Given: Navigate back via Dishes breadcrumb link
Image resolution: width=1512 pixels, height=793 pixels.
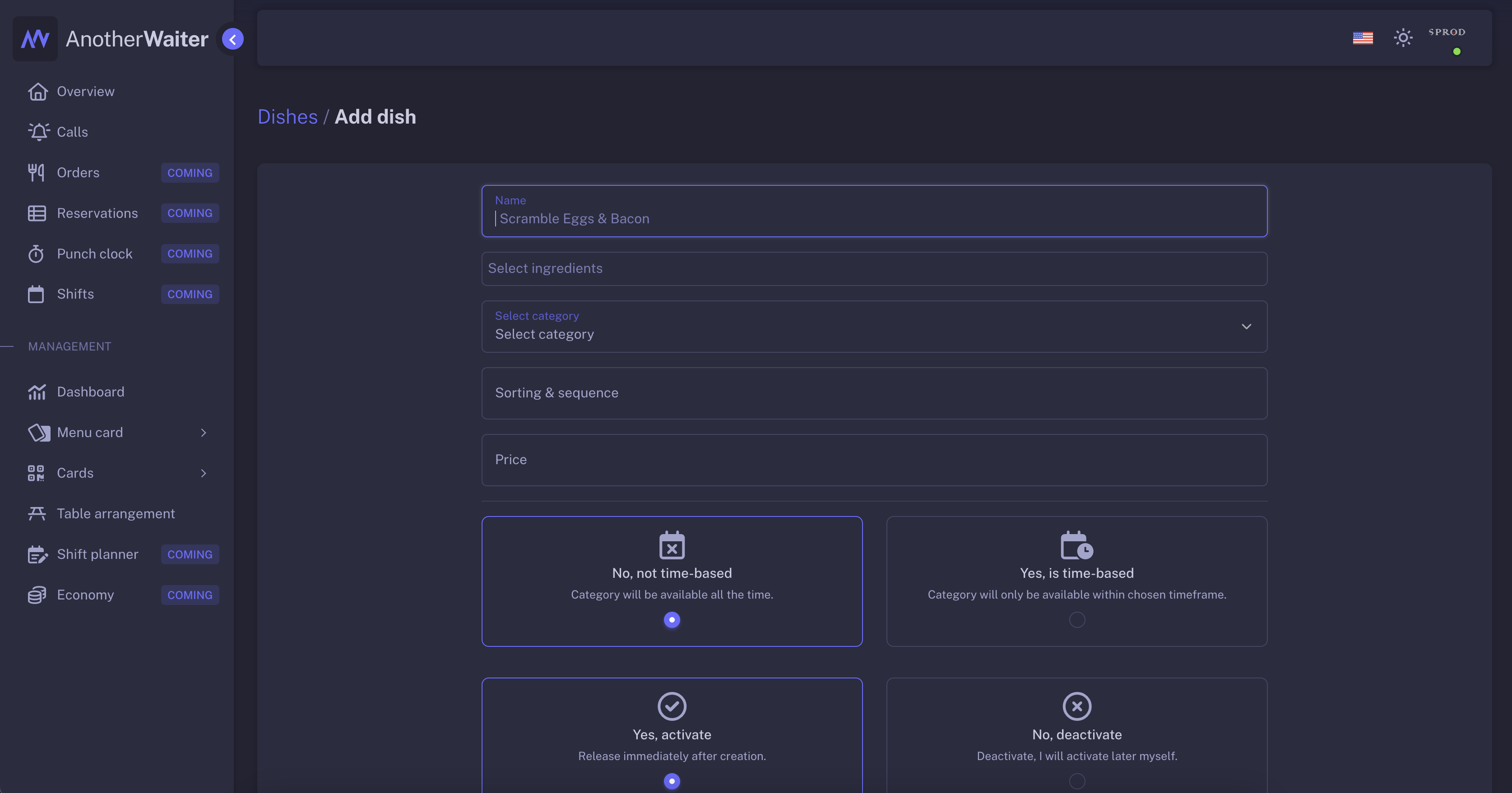Looking at the screenshot, I should [x=288, y=117].
